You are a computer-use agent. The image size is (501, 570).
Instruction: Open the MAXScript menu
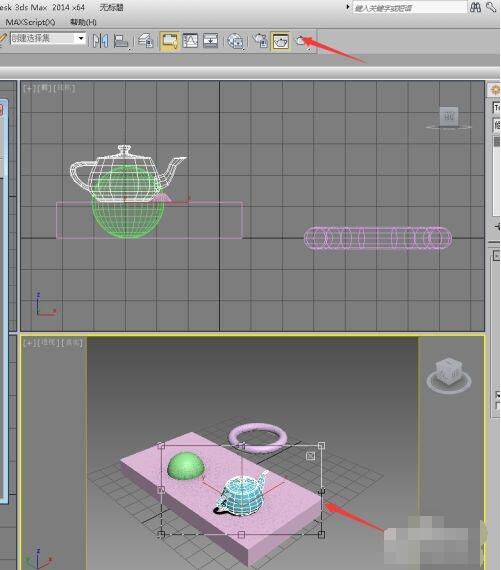pos(31,23)
